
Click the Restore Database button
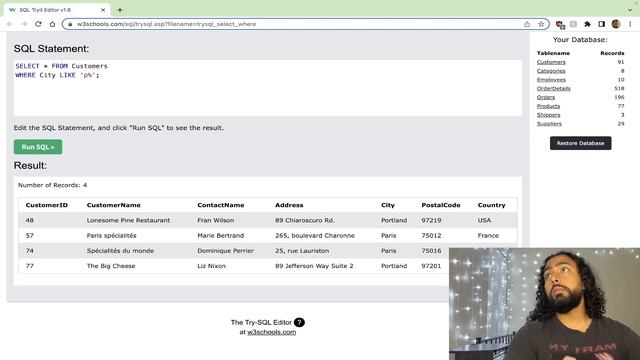coord(580,143)
